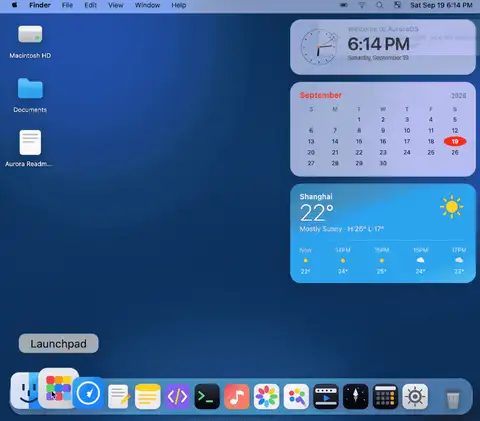Image resolution: width=480 pixels, height=421 pixels.
Task: Click the Finder face icon in dock
Action: coord(25,391)
